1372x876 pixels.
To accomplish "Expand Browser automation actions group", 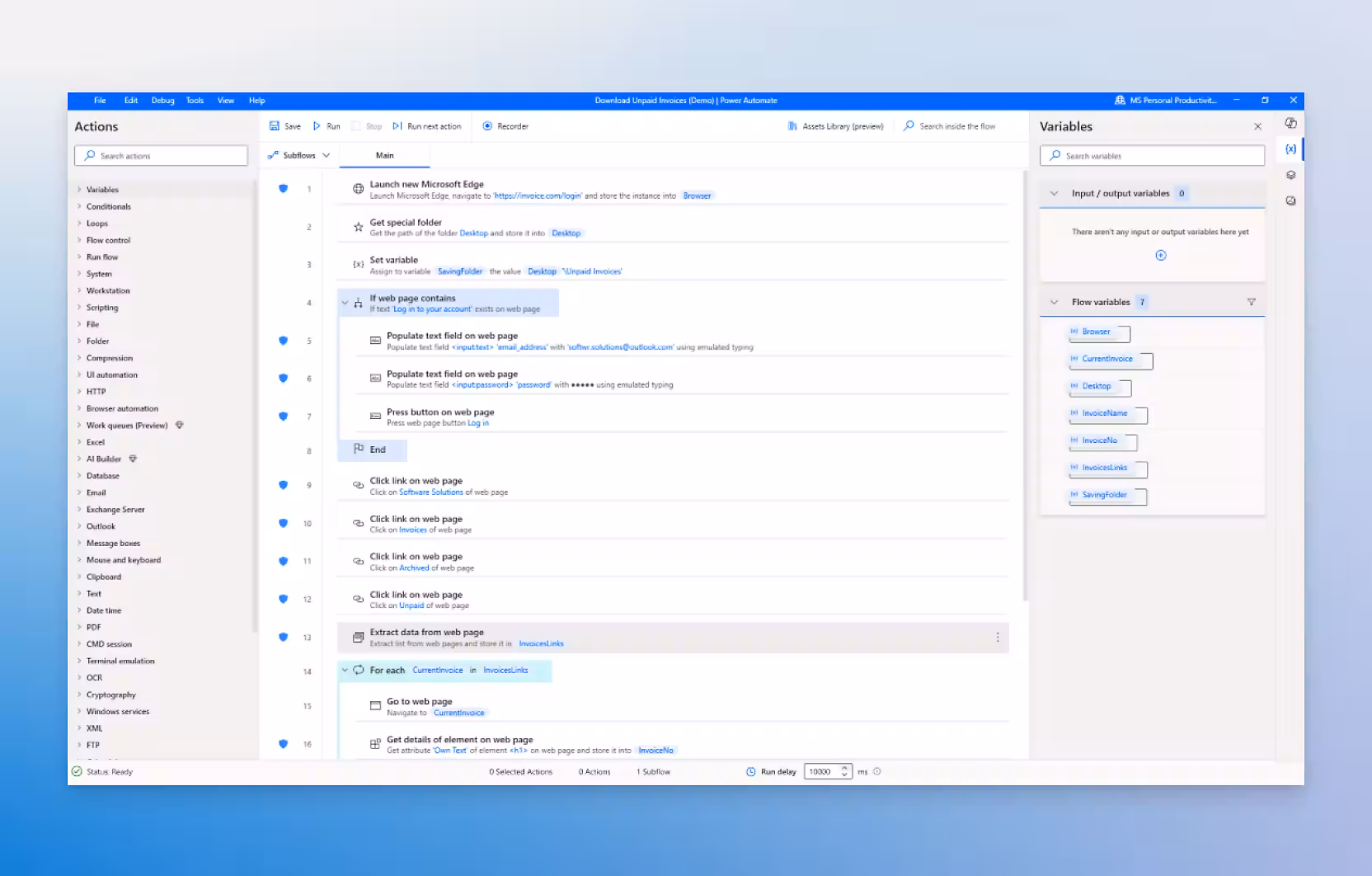I will [x=80, y=408].
